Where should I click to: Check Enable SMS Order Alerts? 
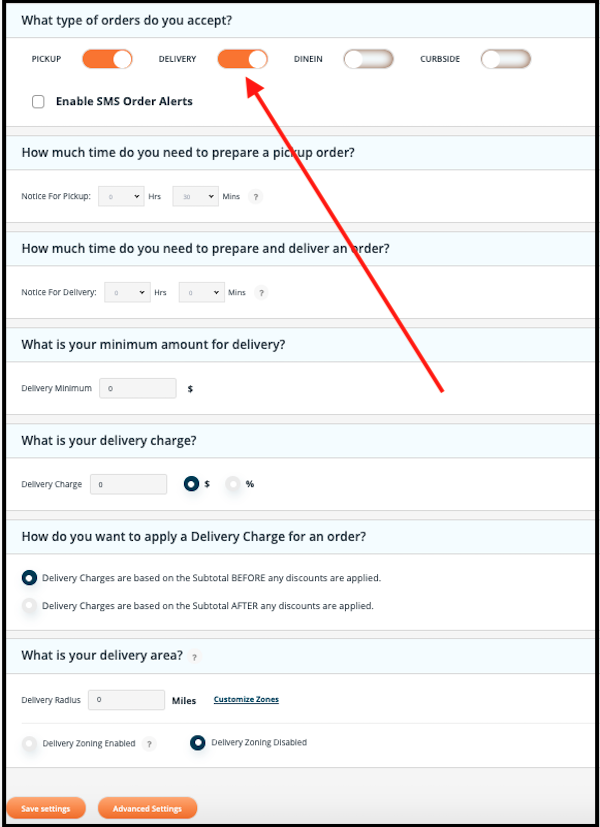(38, 101)
